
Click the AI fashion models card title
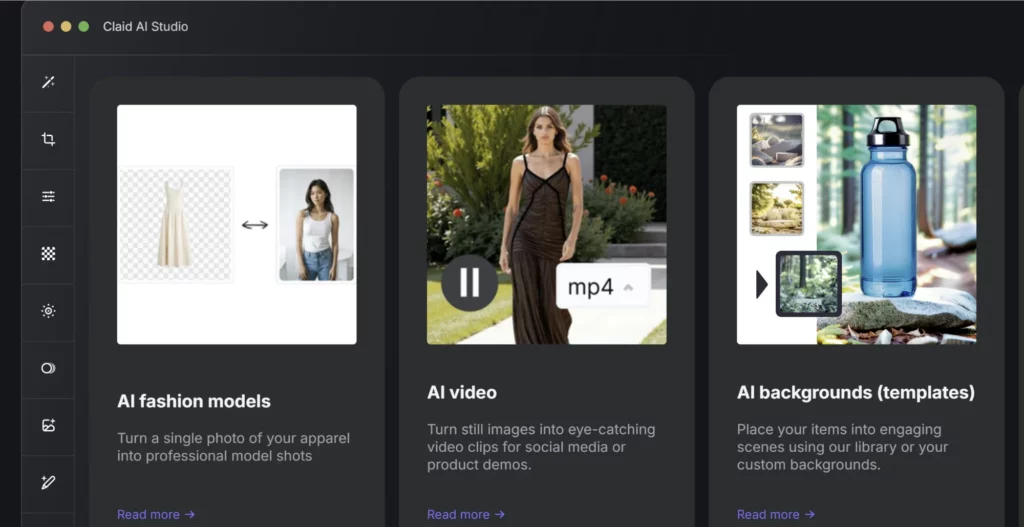coord(194,402)
